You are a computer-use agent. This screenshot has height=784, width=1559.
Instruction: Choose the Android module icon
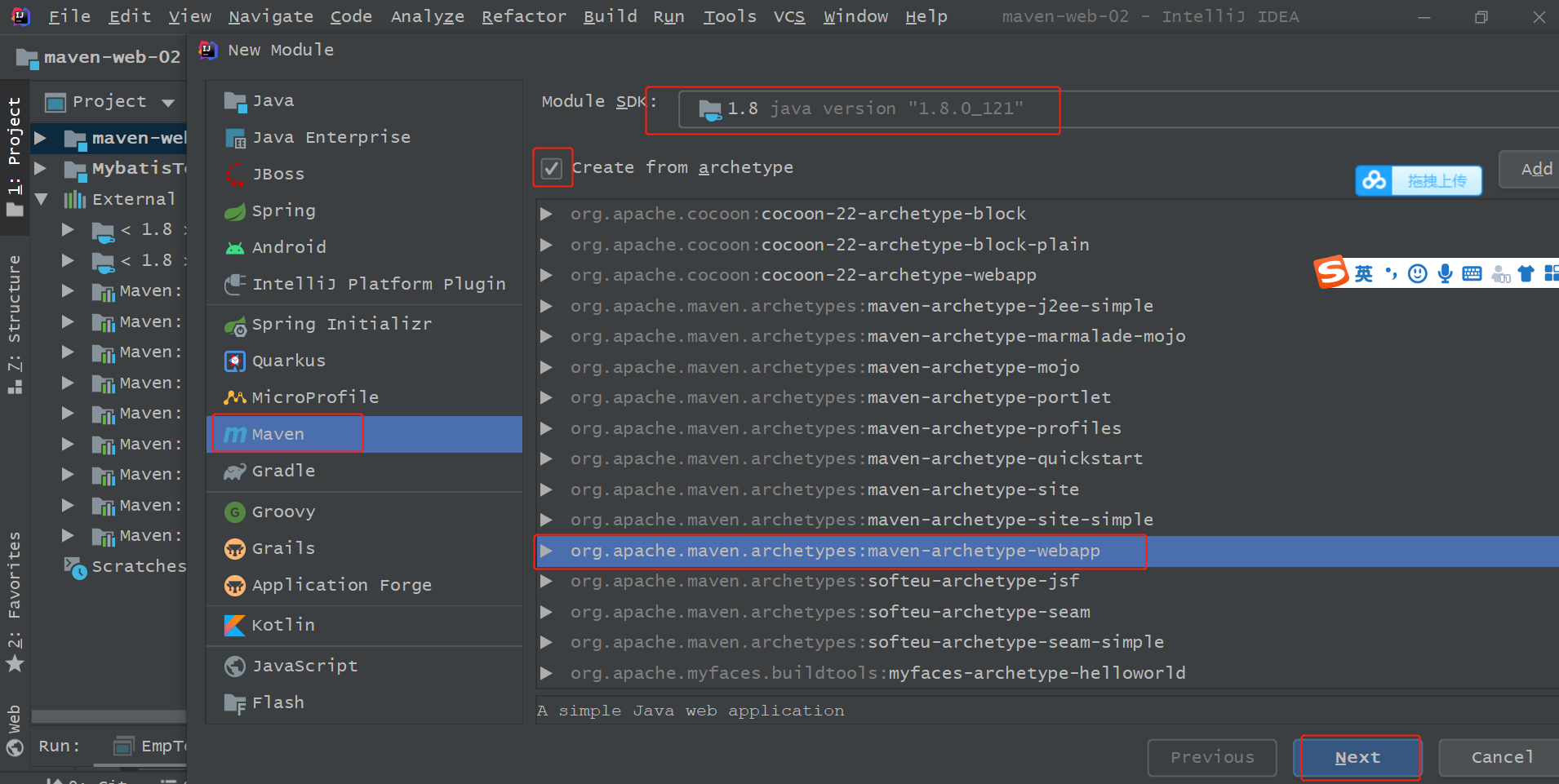coord(235,248)
